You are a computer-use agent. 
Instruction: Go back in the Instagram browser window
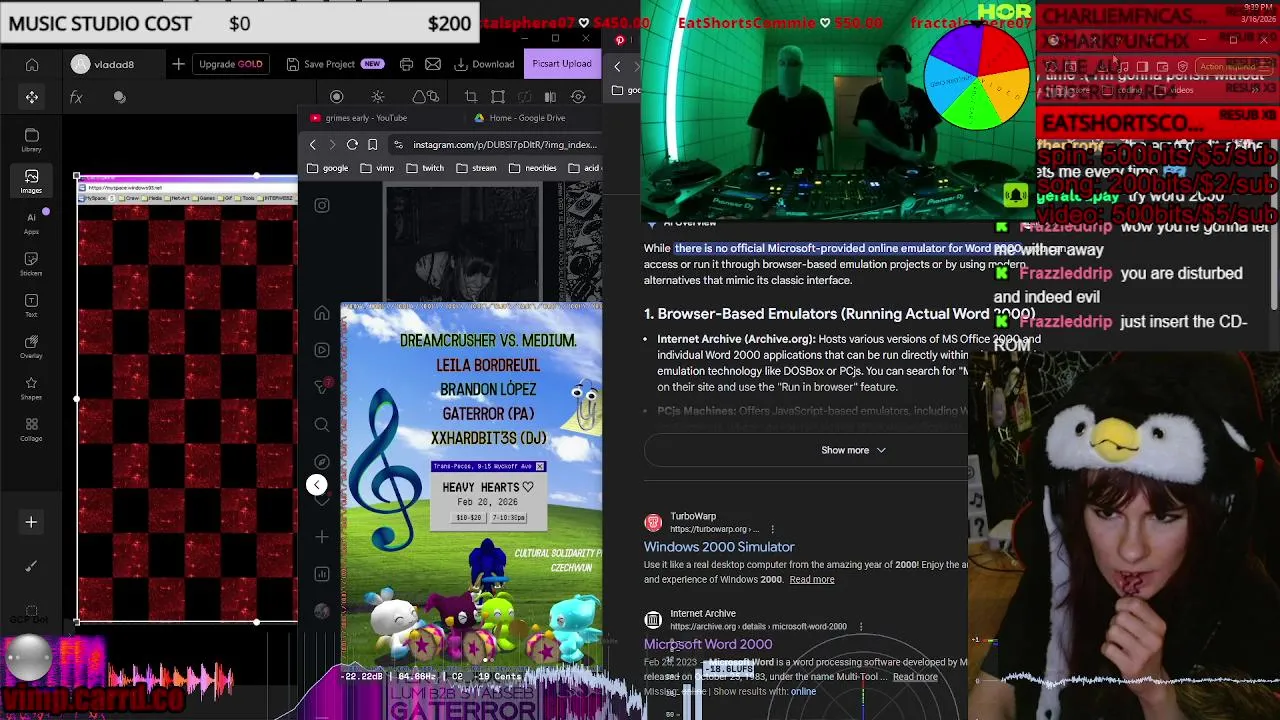point(312,144)
